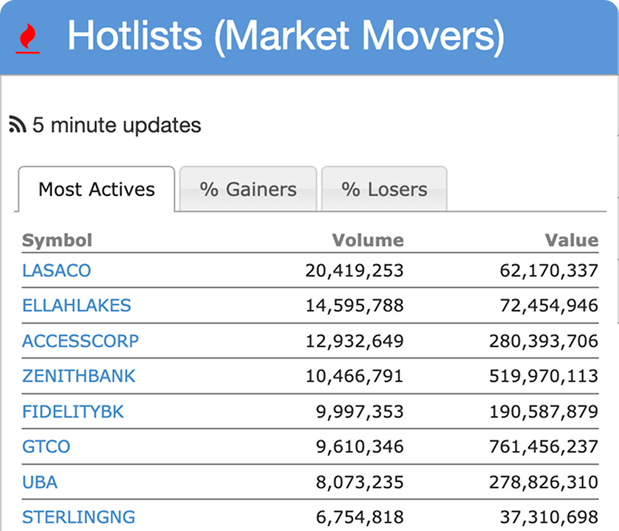Click ACCESSCORP value 280,393,706
Screen dimensions: 619x531
544,341
